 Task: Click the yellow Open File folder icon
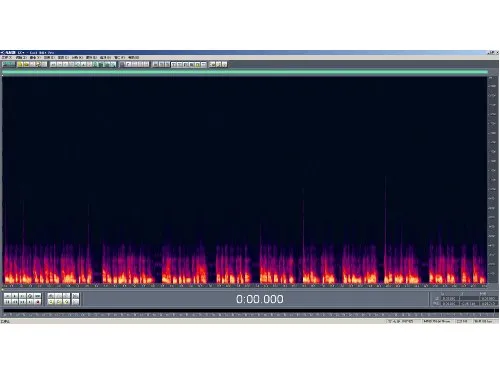[x=26, y=64]
